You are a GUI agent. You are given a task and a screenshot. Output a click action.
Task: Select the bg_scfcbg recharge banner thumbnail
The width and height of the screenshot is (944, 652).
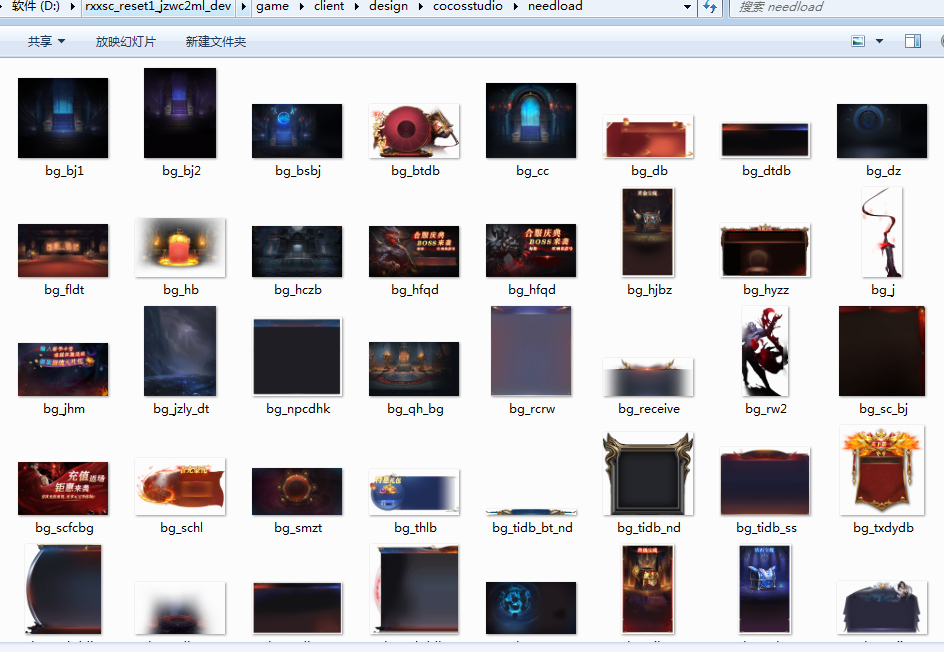(63, 488)
